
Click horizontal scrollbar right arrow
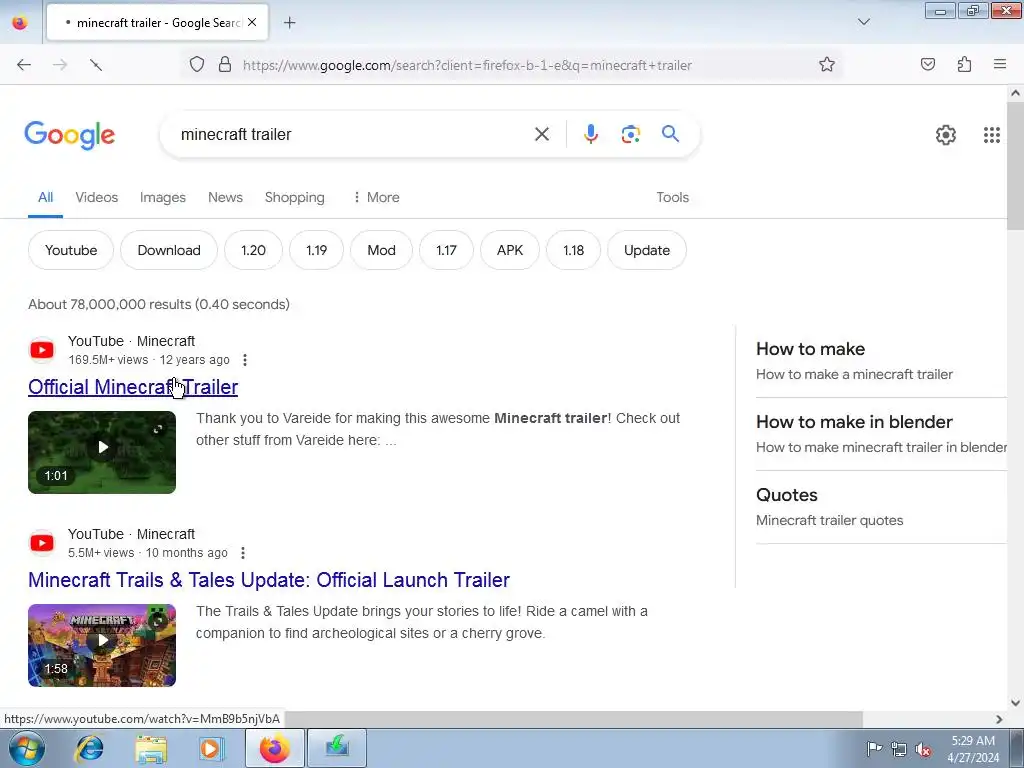999,719
